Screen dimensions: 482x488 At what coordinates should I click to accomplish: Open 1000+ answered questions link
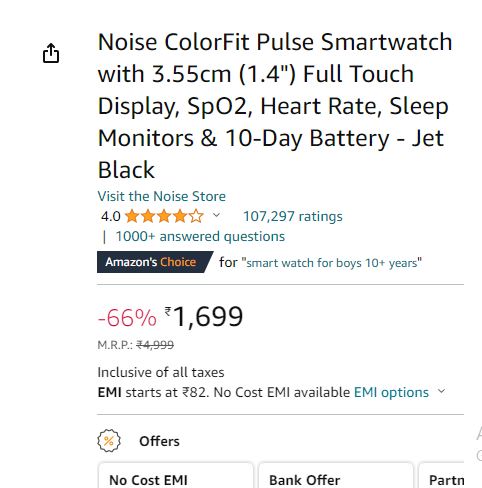200,236
